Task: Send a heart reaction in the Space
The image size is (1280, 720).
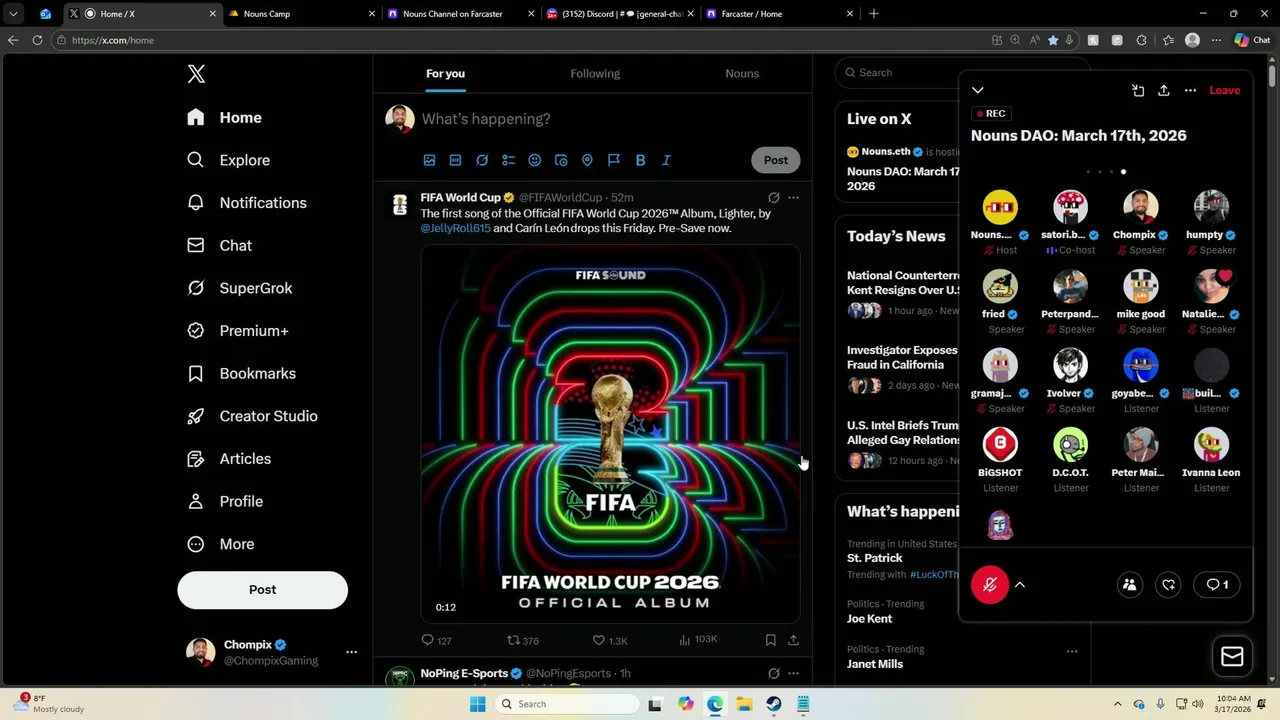Action: tap(1168, 585)
